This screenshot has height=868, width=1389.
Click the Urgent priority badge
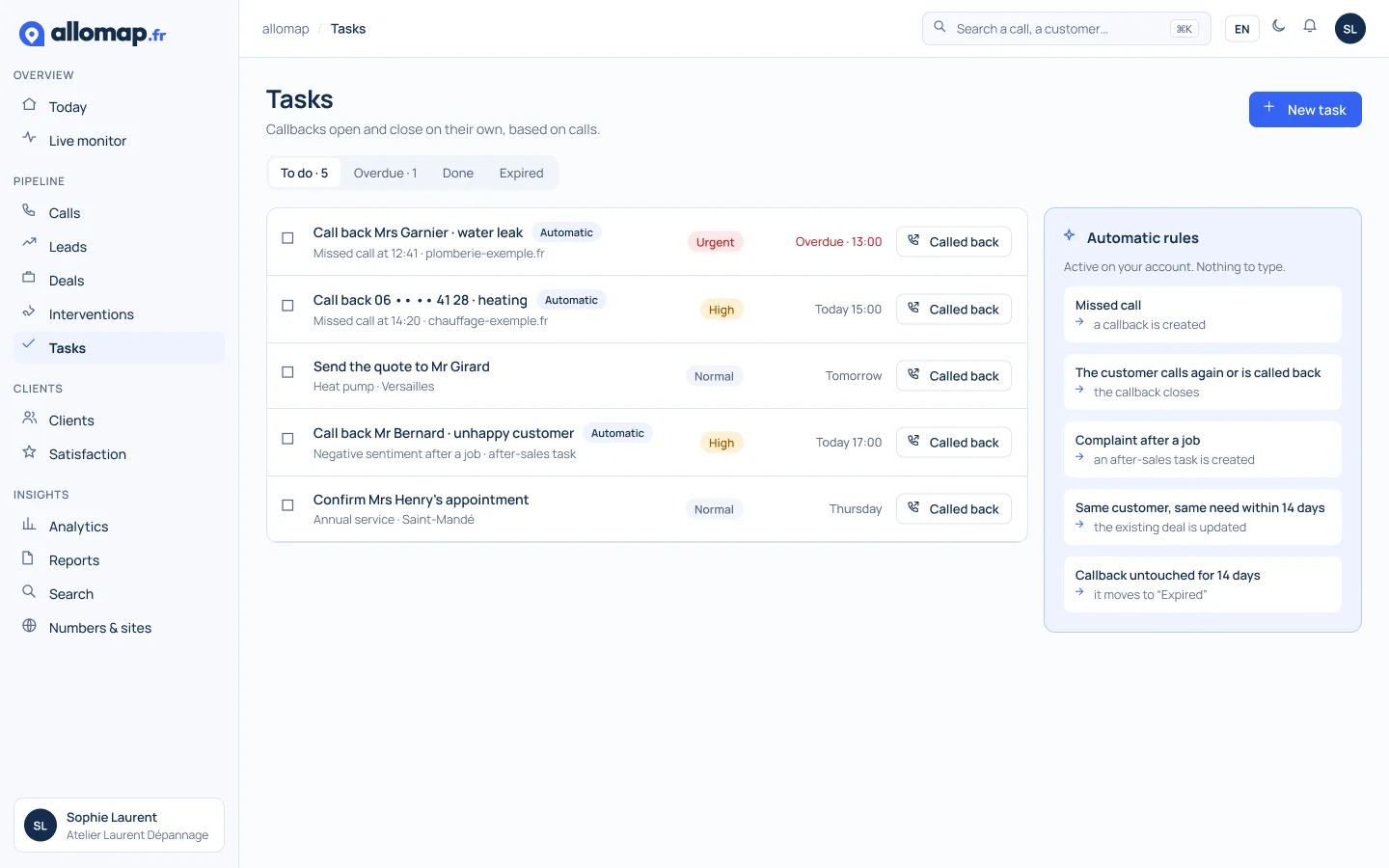pyautogui.click(x=716, y=242)
